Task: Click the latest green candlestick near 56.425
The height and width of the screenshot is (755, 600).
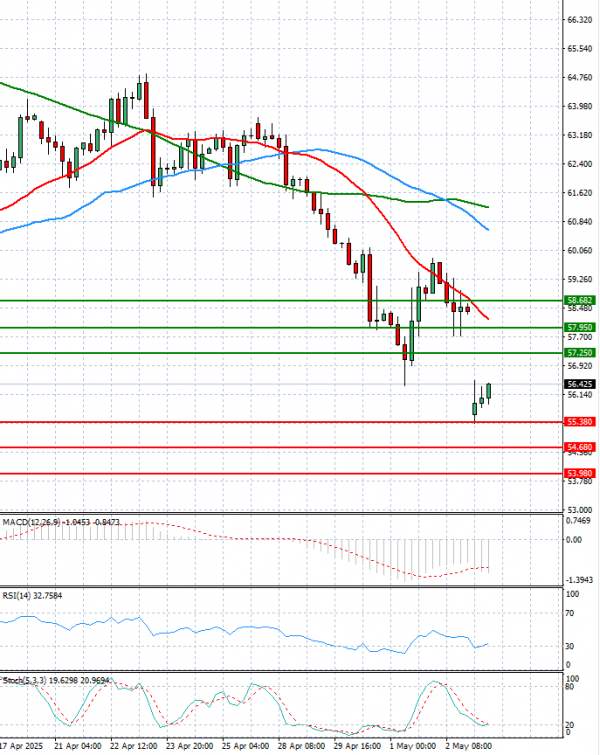Action: pyautogui.click(x=489, y=391)
